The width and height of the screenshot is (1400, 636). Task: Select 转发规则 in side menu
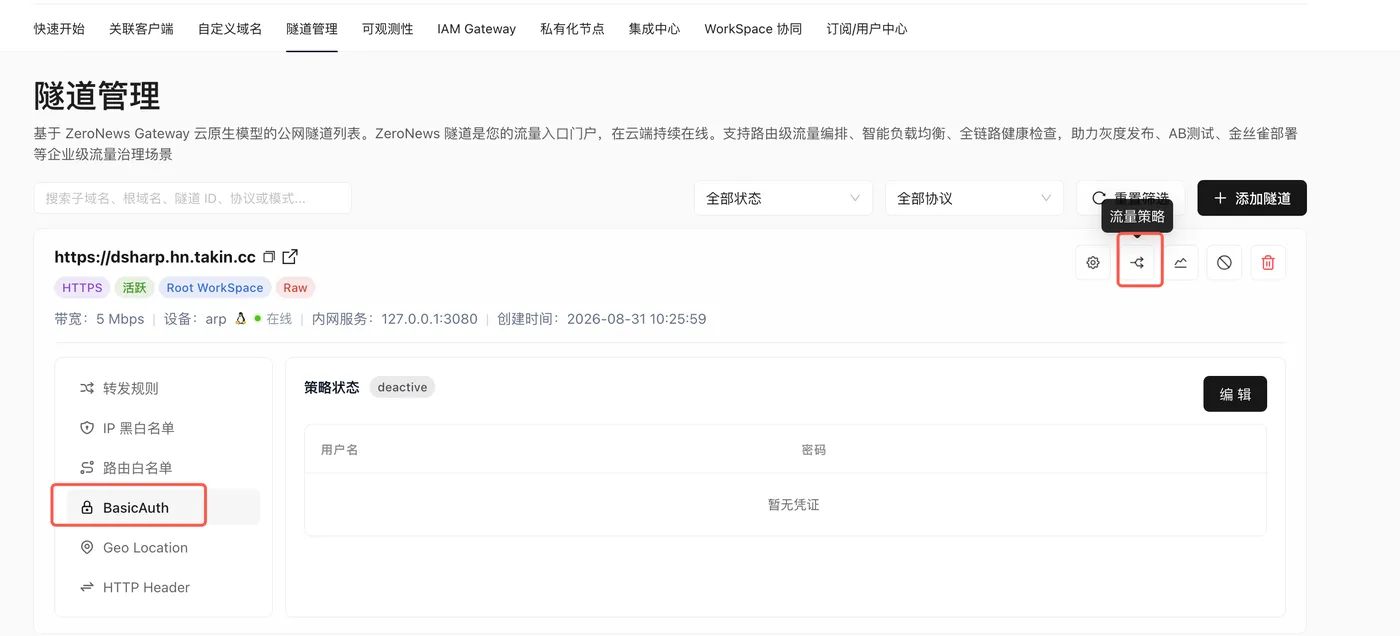[x=163, y=388]
